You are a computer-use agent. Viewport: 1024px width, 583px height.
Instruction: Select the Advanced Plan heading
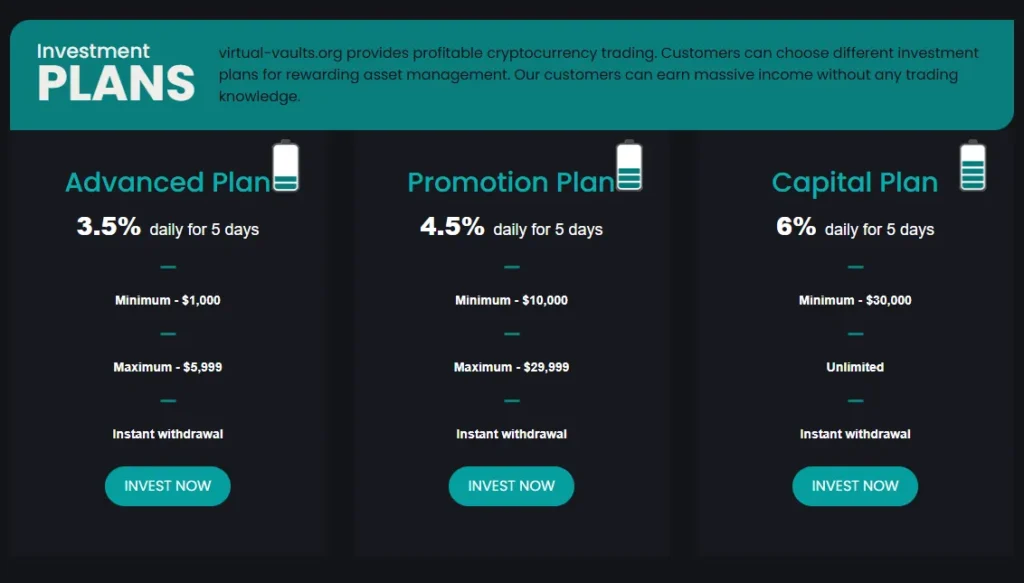(x=166, y=182)
